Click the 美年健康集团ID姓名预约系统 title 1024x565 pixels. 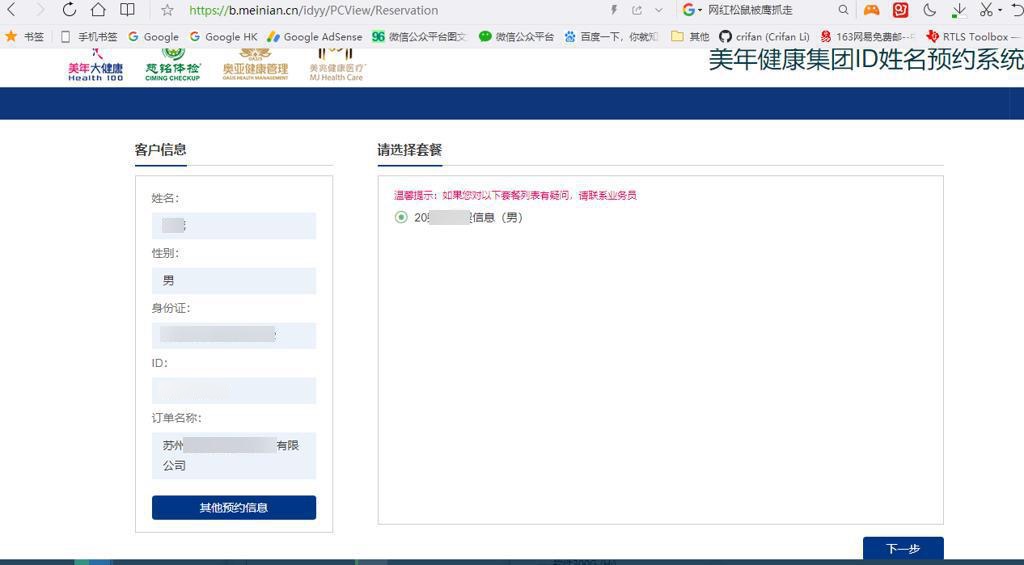[866, 59]
